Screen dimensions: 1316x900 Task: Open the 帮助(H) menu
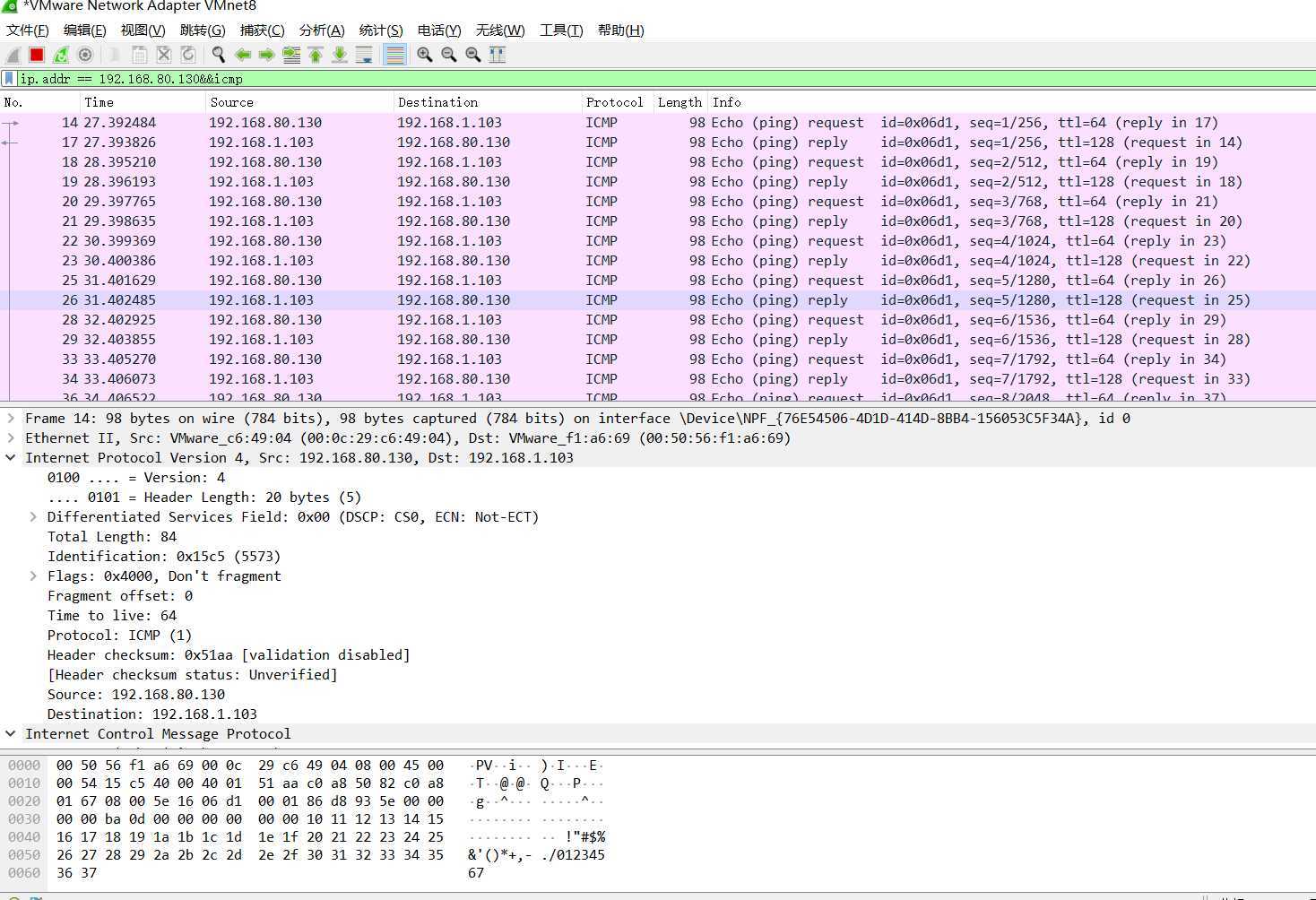pos(621,30)
